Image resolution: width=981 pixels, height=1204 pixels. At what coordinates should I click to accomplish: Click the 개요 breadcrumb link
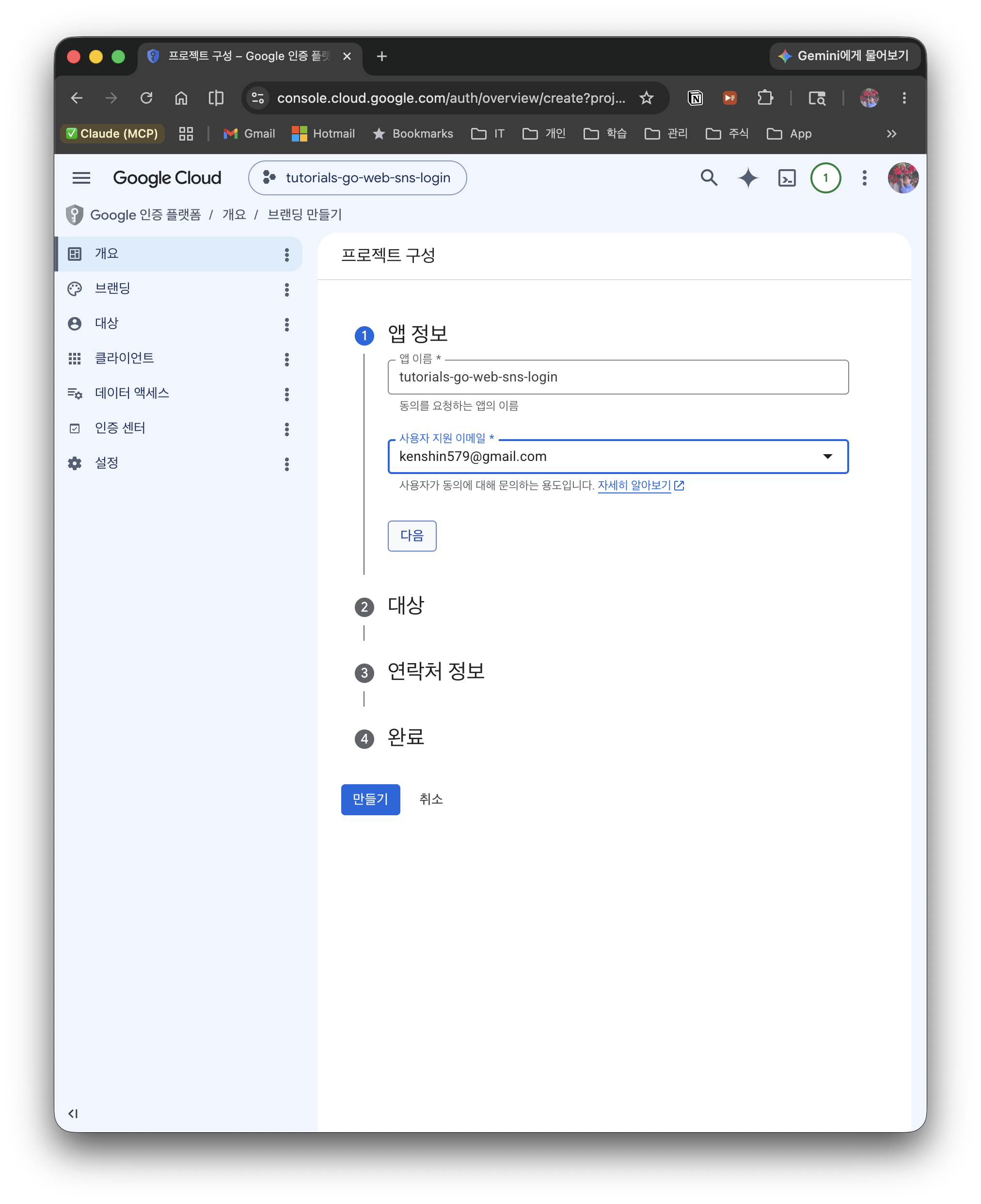click(234, 215)
